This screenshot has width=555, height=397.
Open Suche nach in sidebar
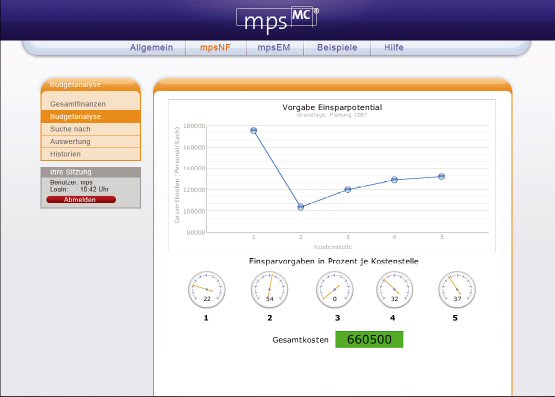point(91,129)
